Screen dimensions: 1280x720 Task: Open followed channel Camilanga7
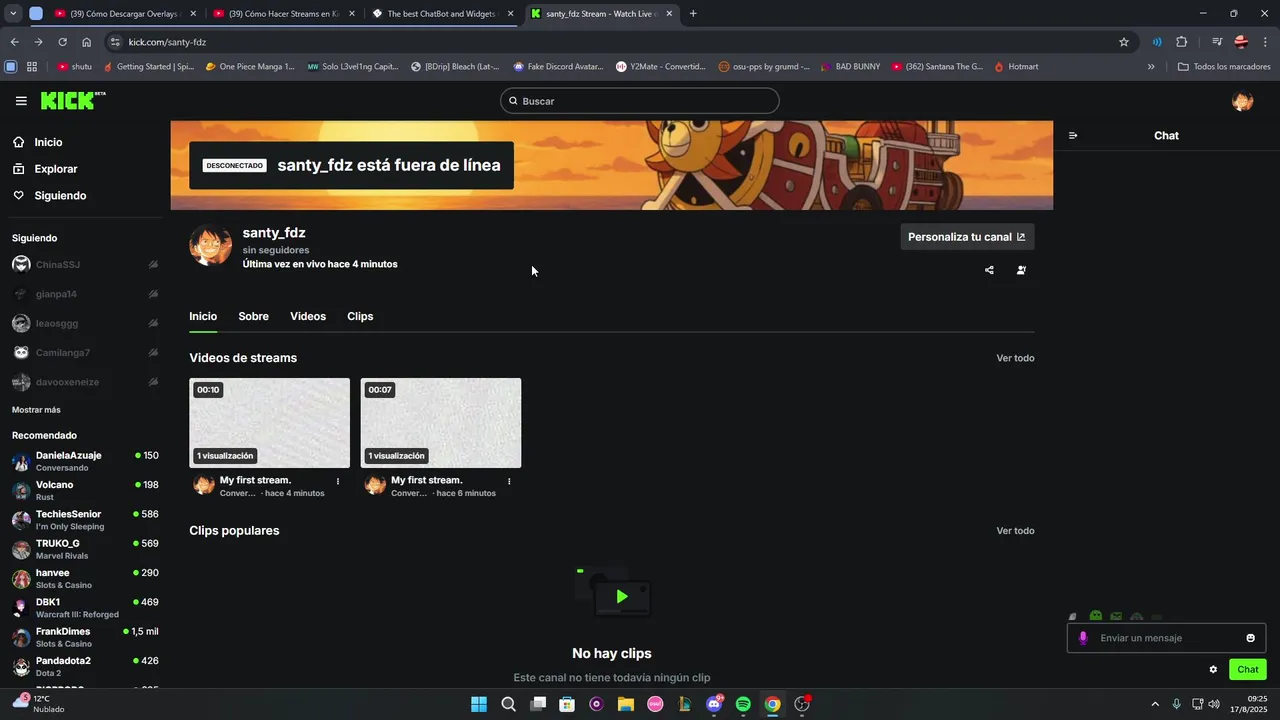[x=85, y=353]
